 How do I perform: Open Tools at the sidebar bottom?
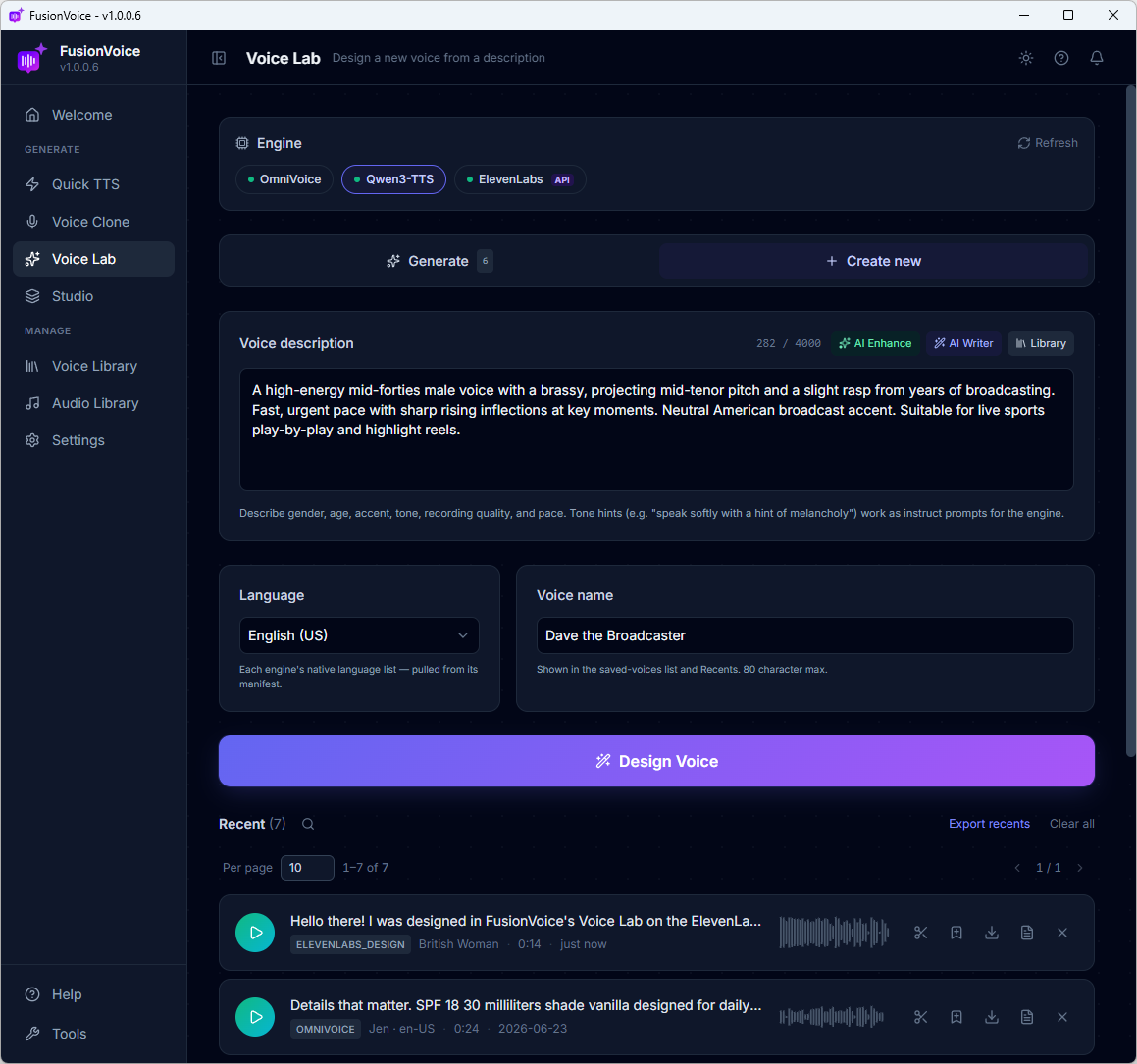[x=93, y=1034]
